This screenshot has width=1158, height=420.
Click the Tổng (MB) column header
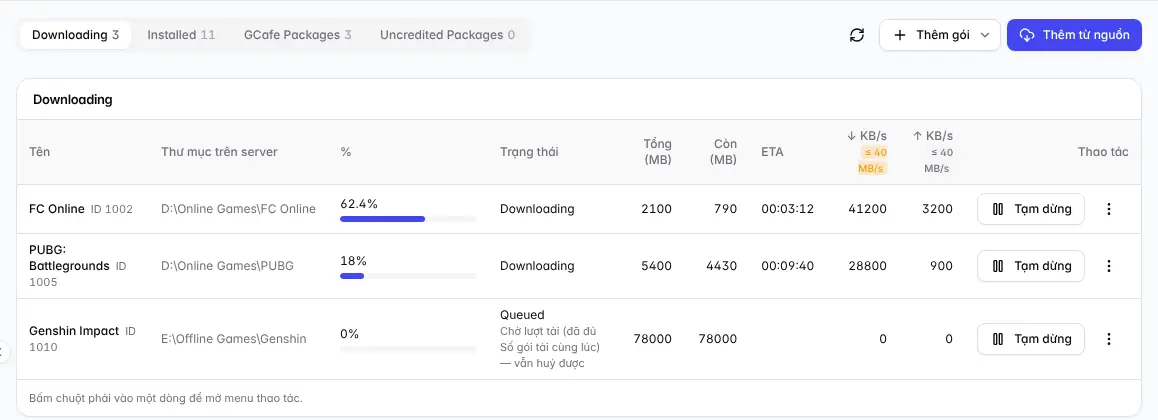tap(657, 152)
